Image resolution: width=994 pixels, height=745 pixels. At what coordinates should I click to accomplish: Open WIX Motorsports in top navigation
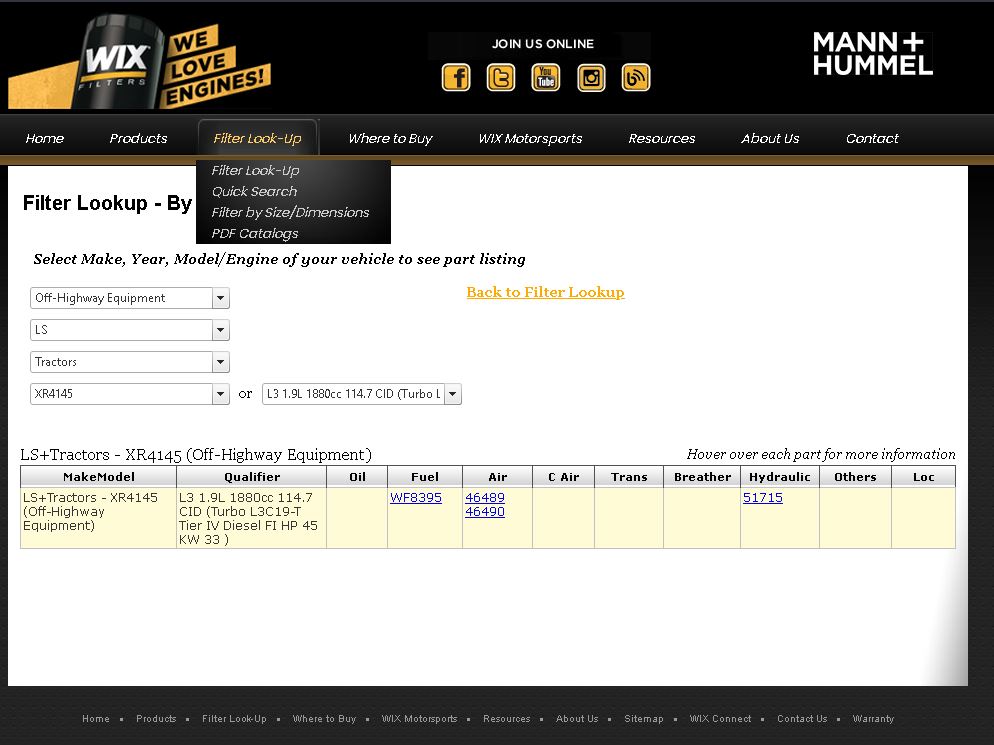[x=530, y=138]
